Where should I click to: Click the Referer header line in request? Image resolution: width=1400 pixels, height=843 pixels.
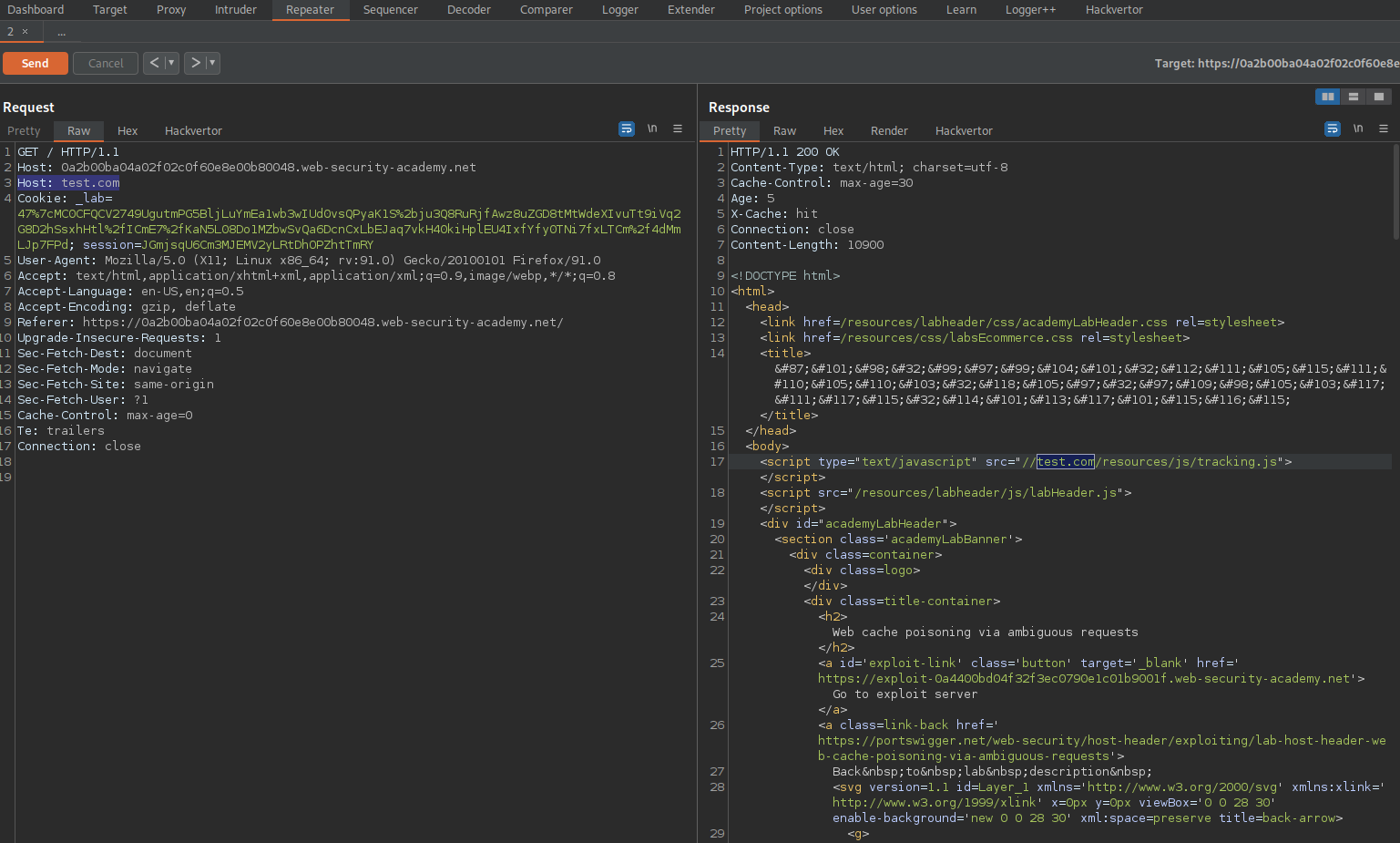coord(291,323)
